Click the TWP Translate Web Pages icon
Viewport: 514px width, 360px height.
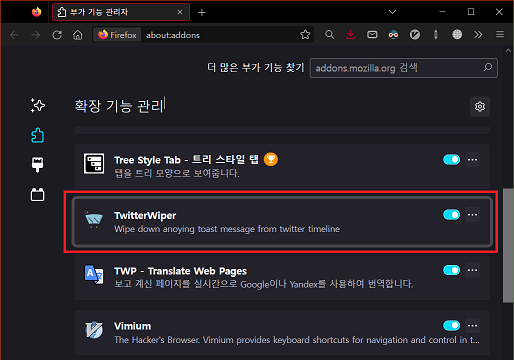click(94, 275)
